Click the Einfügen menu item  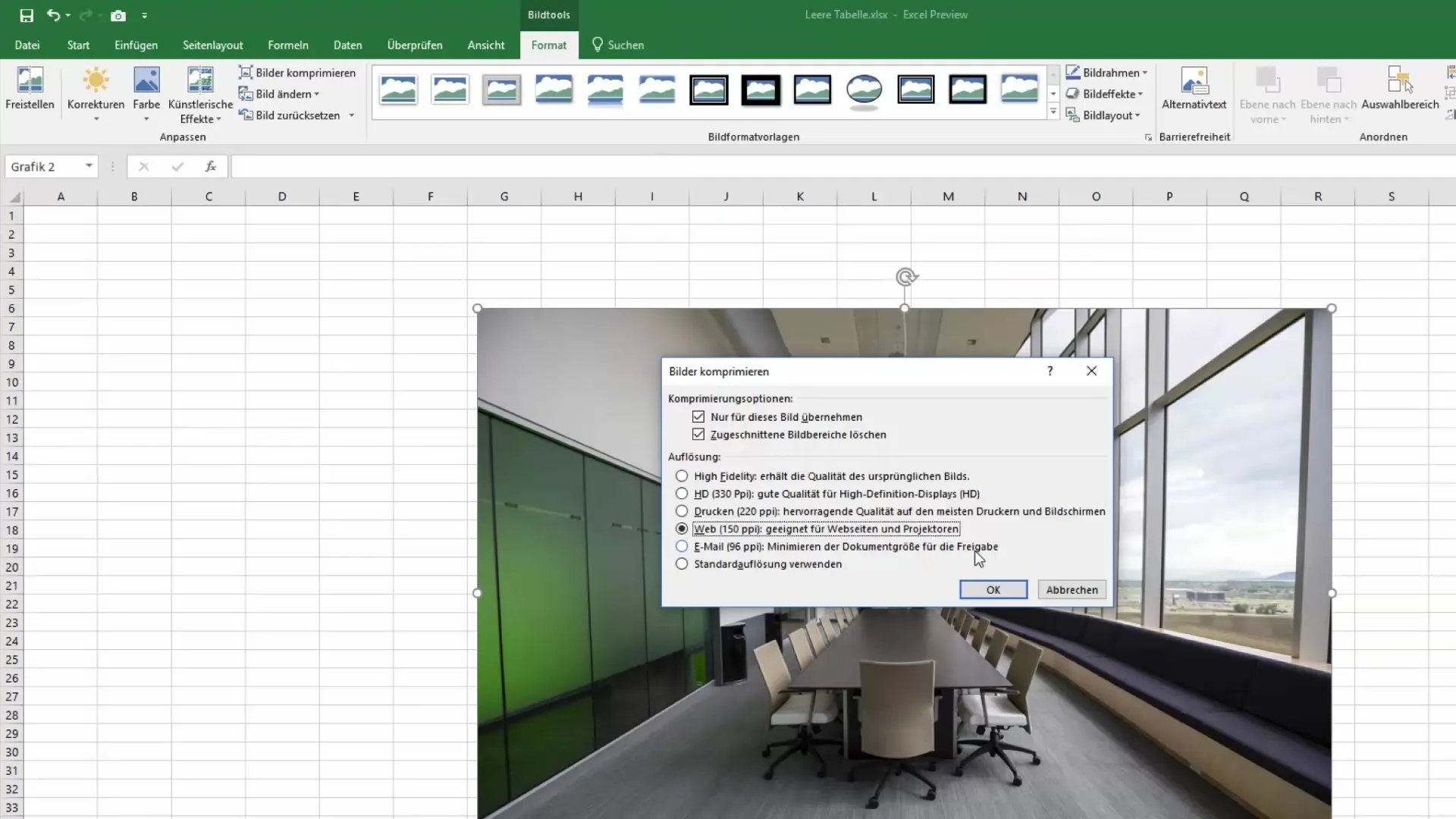(136, 45)
